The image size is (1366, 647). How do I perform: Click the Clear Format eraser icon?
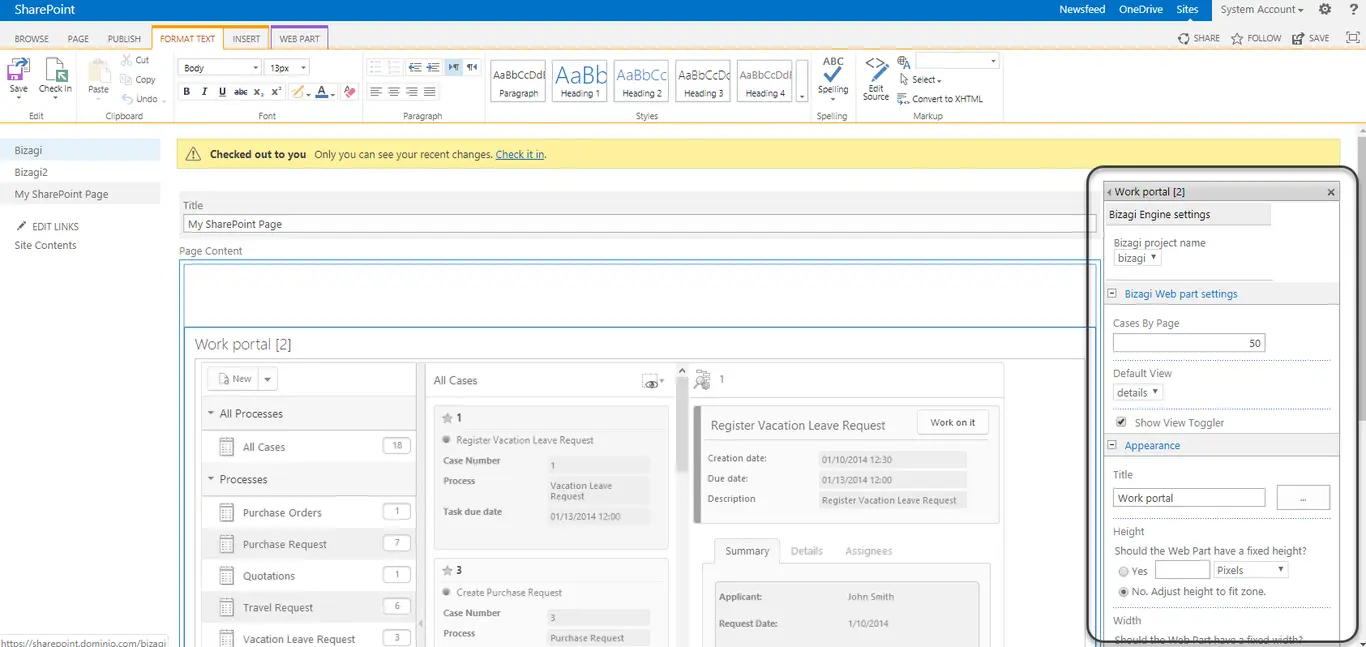click(349, 92)
